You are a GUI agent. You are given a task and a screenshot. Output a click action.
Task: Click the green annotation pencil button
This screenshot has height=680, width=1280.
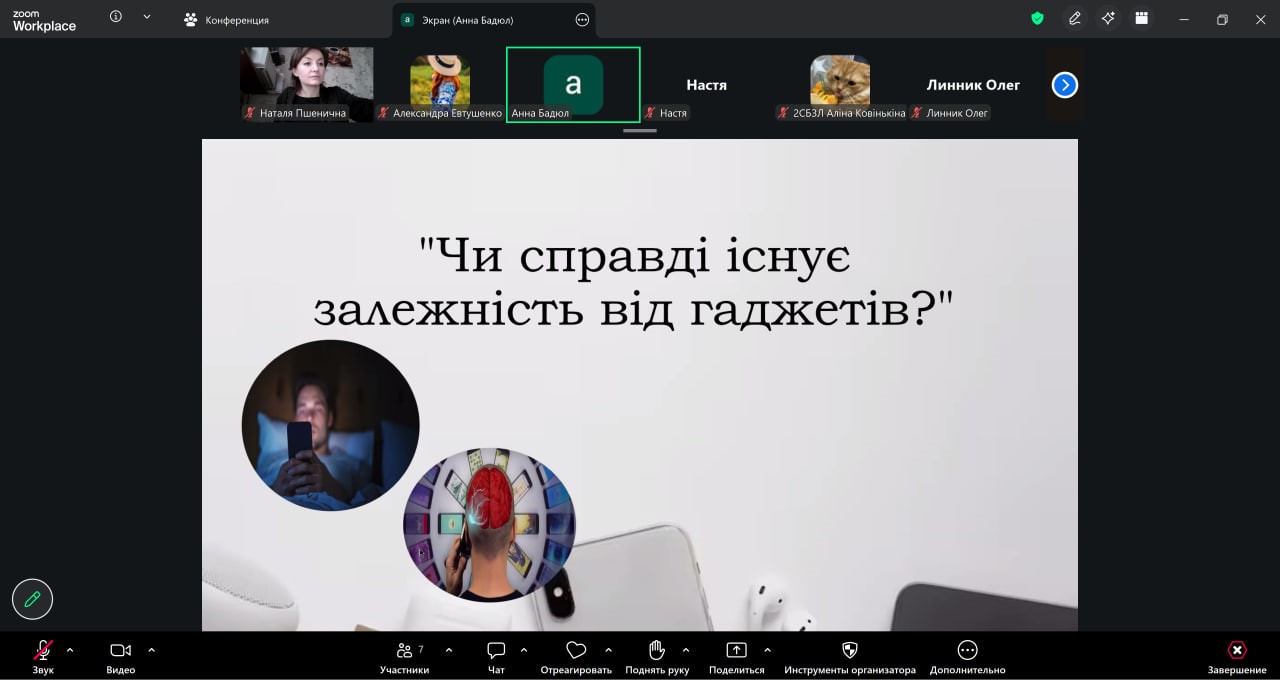tap(32, 599)
